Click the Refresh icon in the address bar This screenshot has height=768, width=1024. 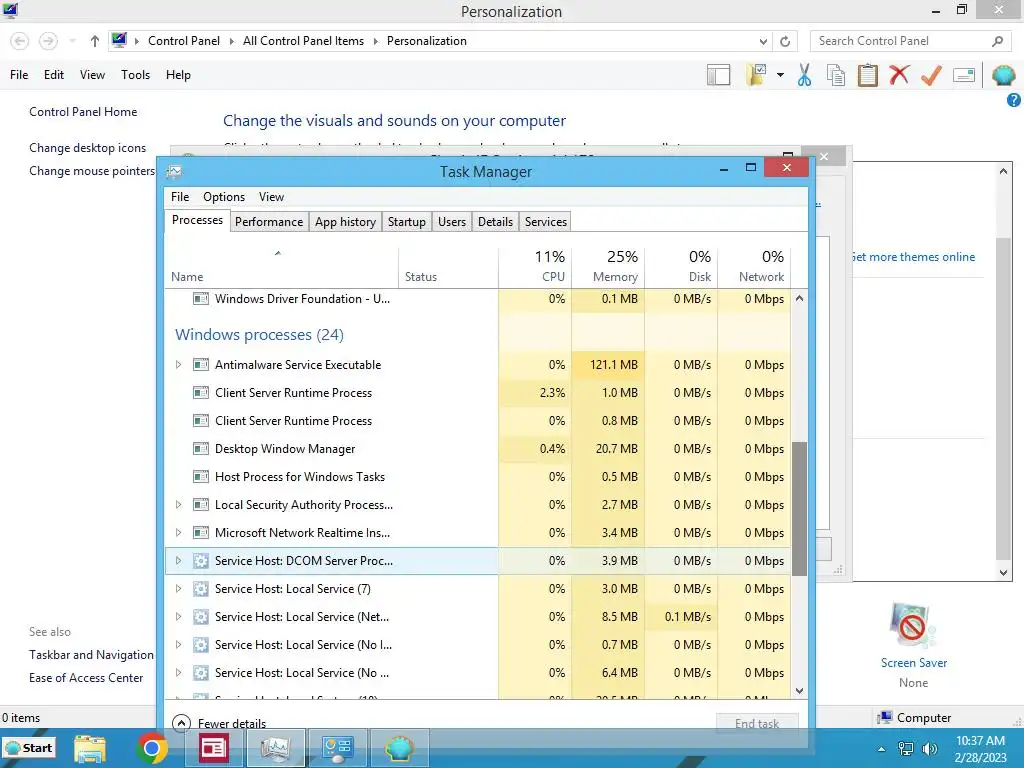point(785,41)
